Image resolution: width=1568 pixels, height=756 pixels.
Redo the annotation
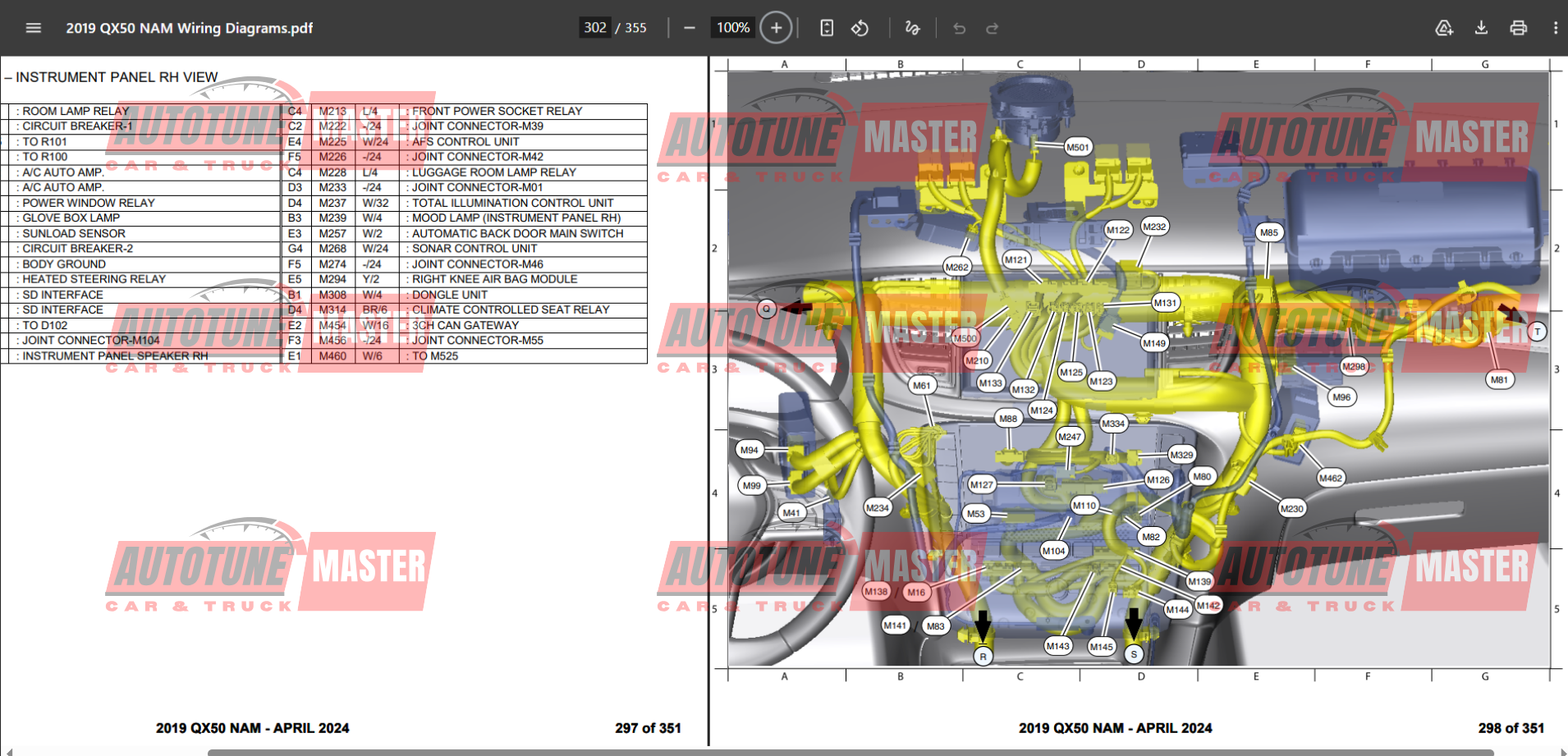point(992,28)
